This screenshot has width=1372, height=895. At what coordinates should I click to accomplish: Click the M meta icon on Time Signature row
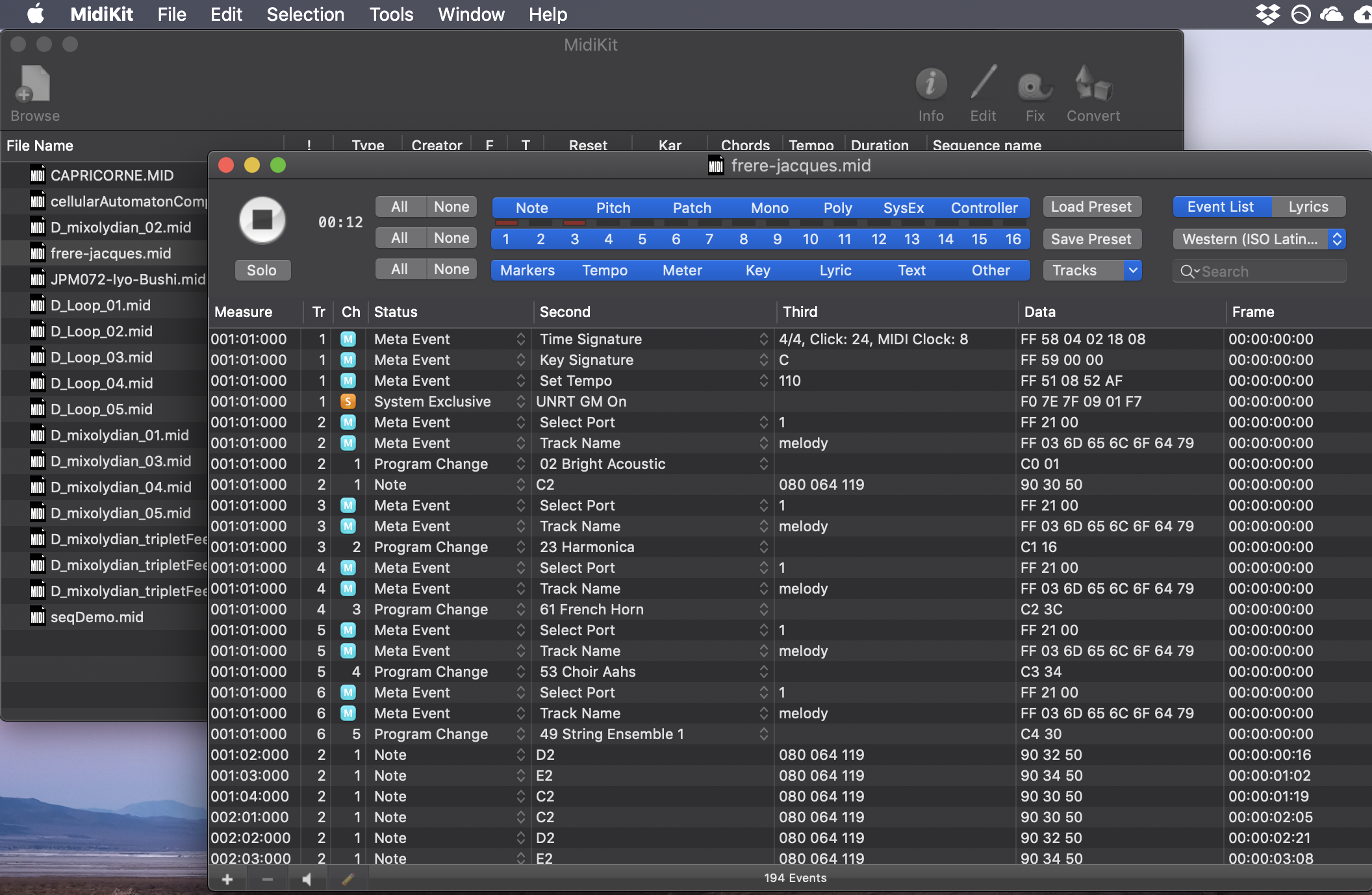tap(348, 338)
